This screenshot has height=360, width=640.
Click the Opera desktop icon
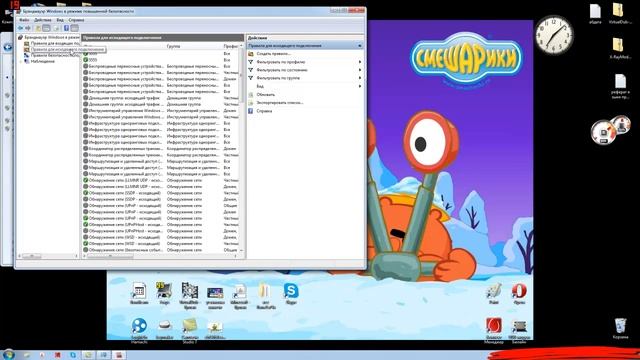519,294
